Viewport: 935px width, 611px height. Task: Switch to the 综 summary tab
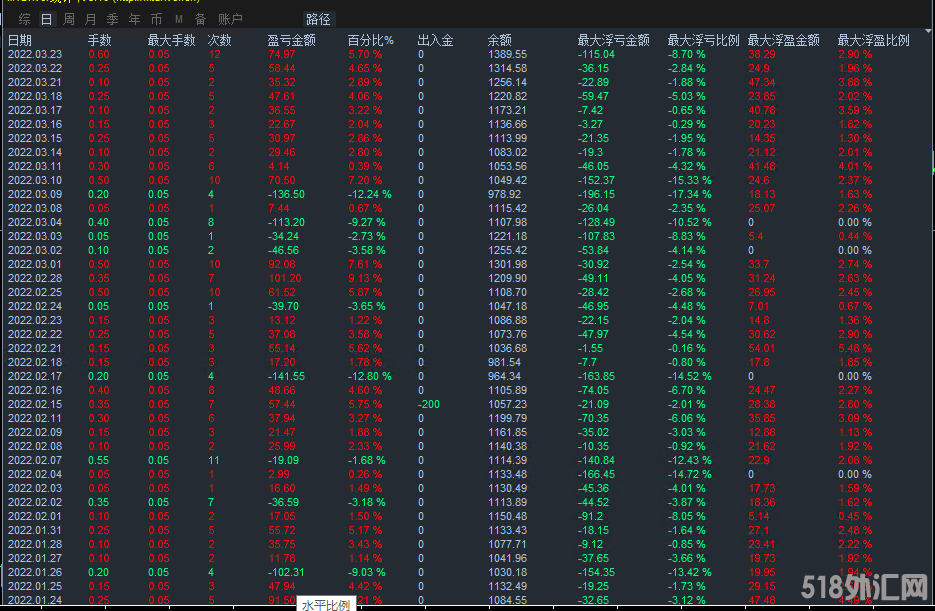click(24, 19)
